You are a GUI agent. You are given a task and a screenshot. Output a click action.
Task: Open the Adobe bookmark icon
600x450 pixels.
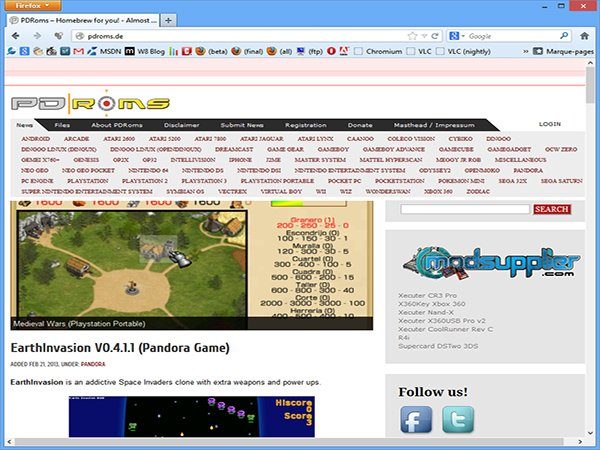click(x=344, y=51)
